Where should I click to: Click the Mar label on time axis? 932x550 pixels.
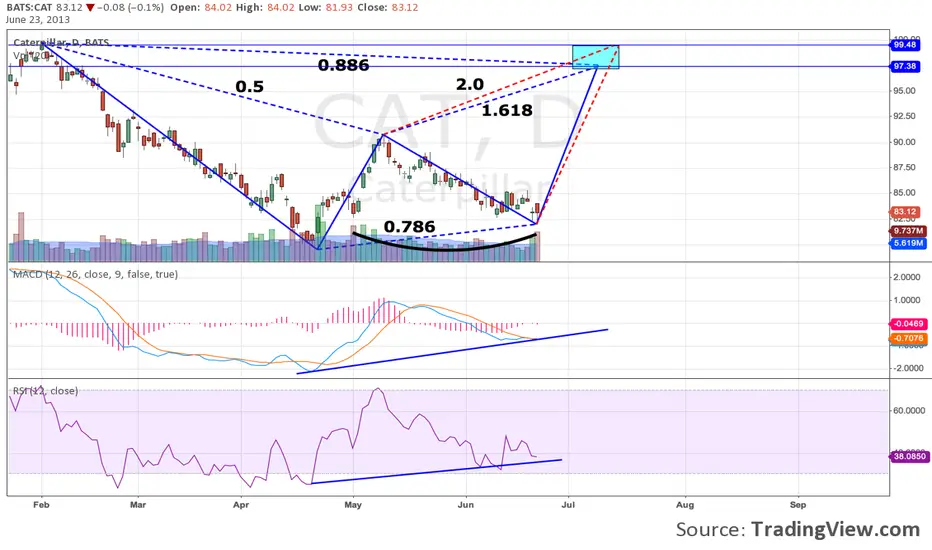[138, 505]
